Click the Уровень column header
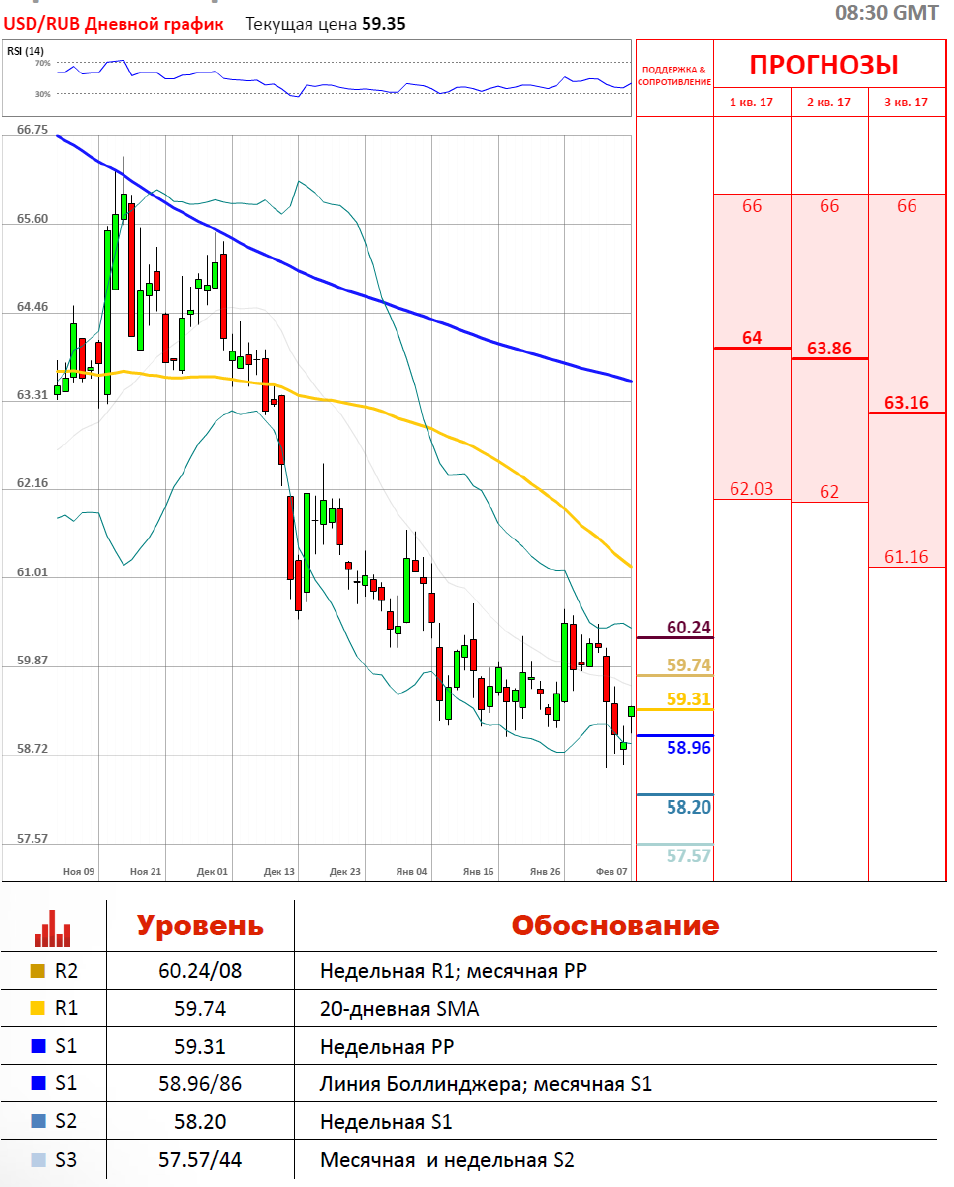This screenshot has height=1187, width=954. click(200, 925)
